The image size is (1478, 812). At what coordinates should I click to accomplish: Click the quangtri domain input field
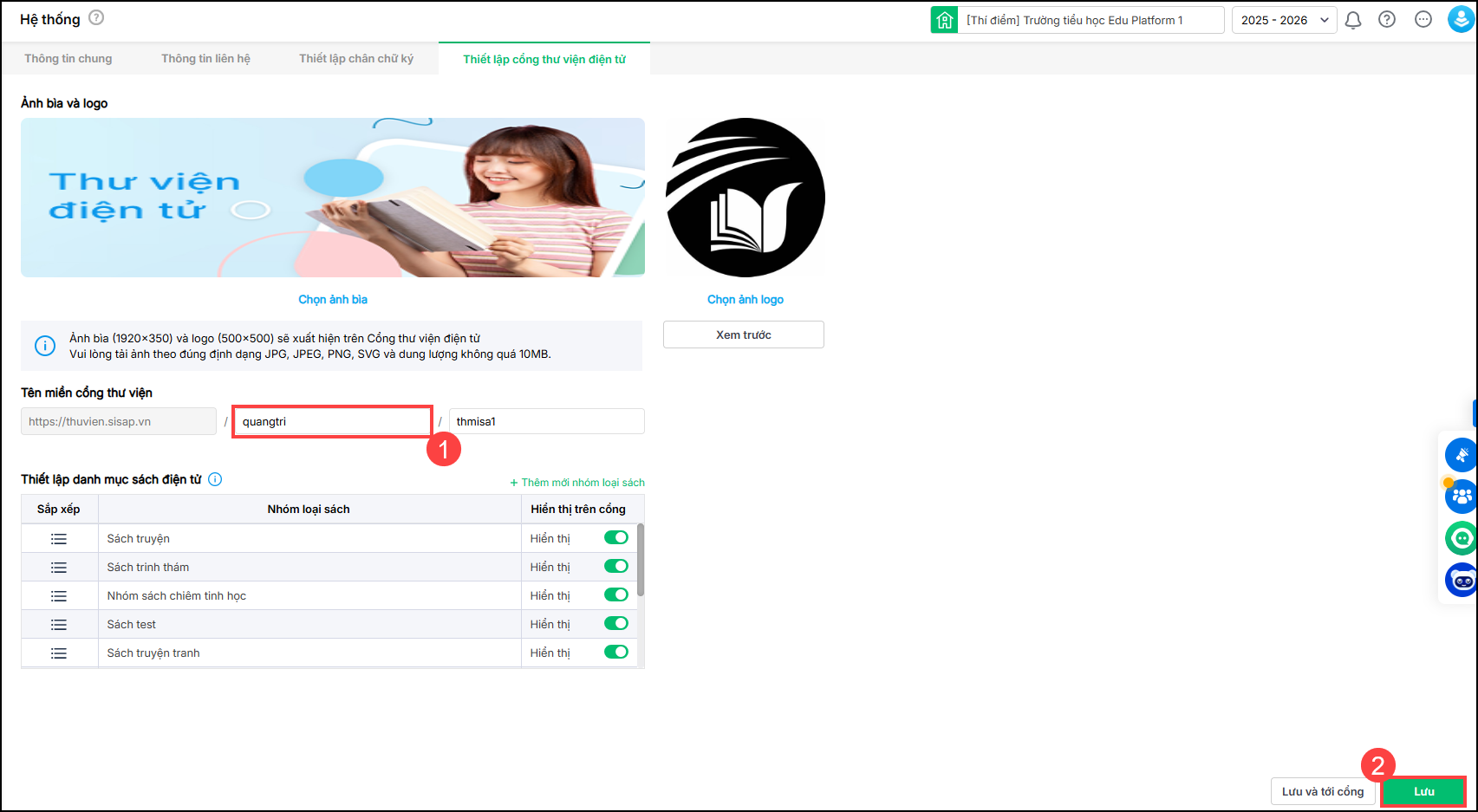pos(332,422)
